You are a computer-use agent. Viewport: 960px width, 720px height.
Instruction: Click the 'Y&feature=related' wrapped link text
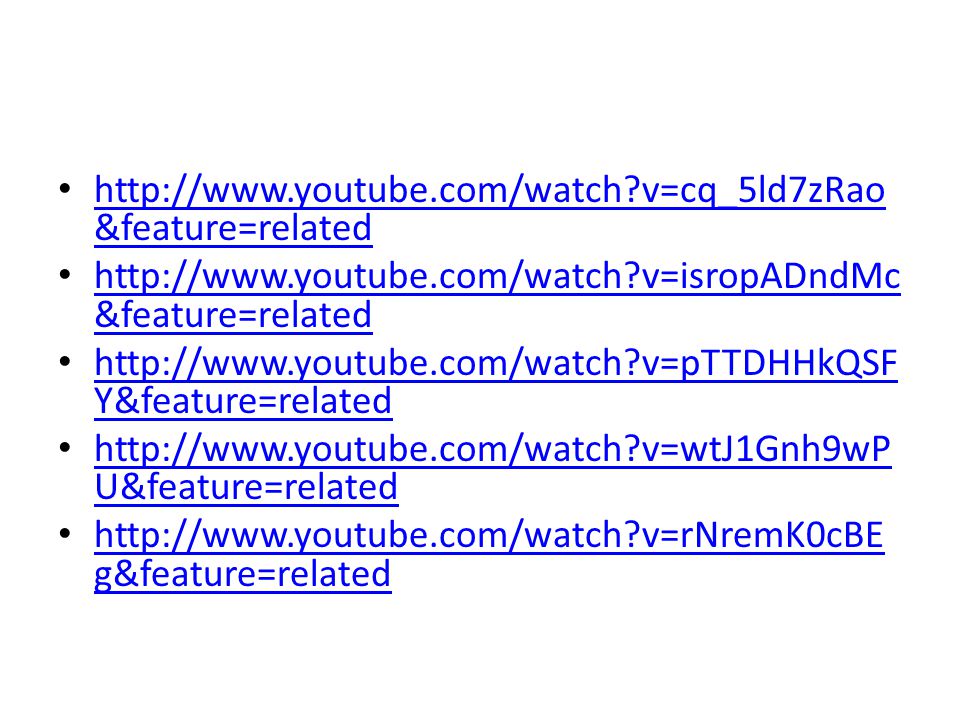[243, 402]
